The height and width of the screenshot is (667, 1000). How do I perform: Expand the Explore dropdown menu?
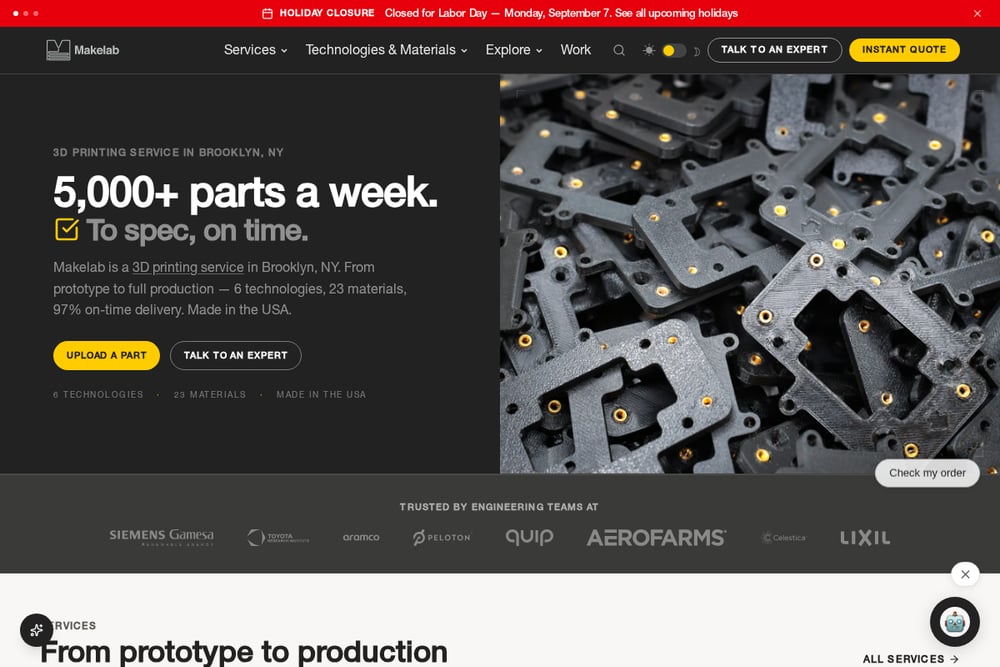coord(513,50)
